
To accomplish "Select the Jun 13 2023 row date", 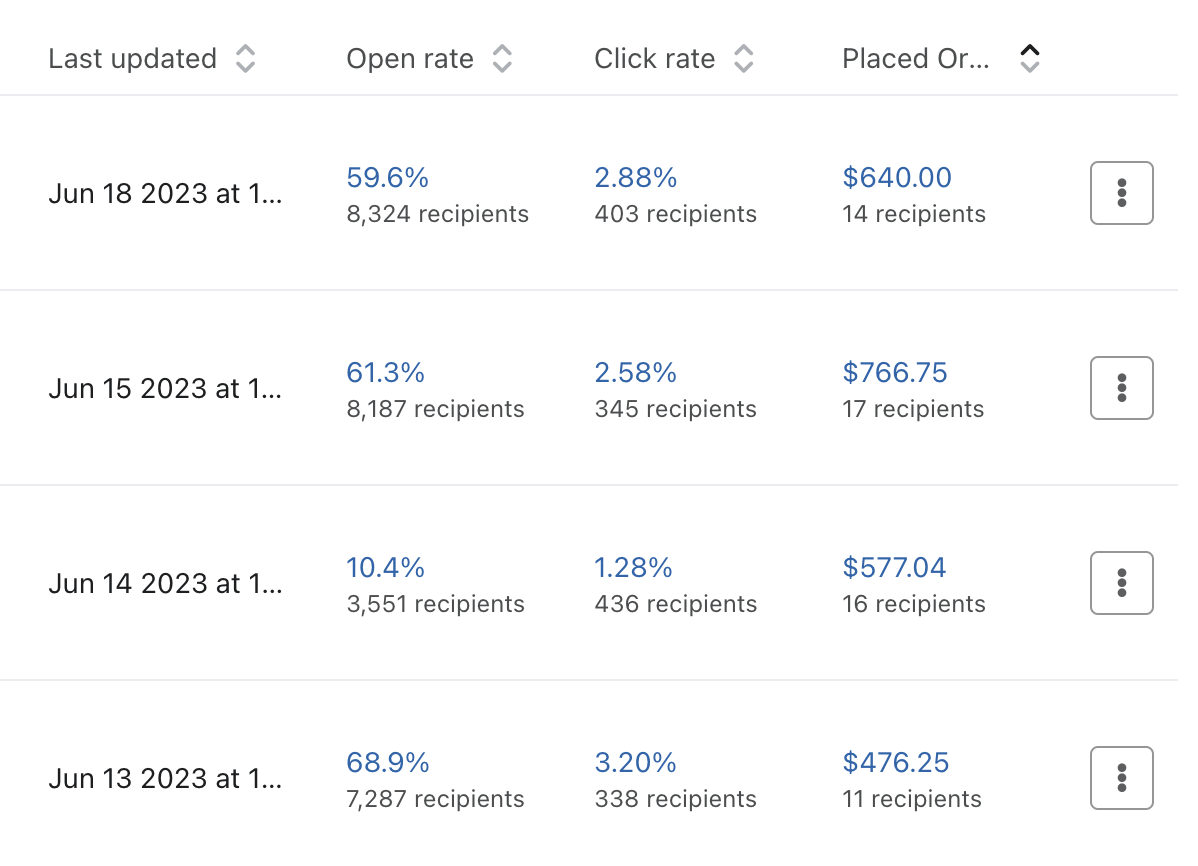I will 165,779.
